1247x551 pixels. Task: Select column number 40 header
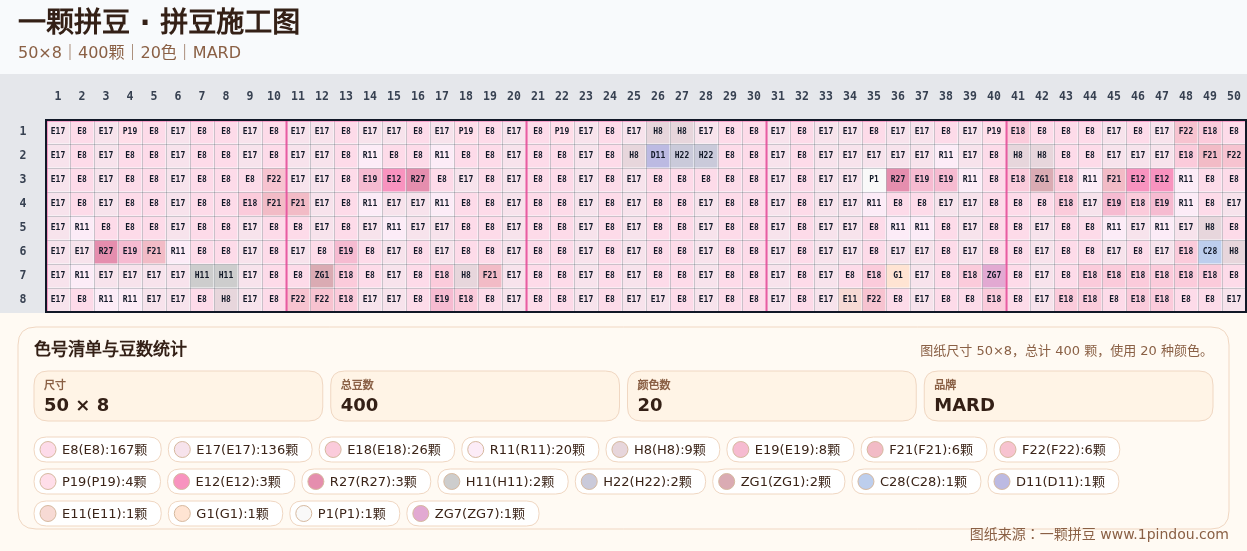pyautogui.click(x=994, y=96)
